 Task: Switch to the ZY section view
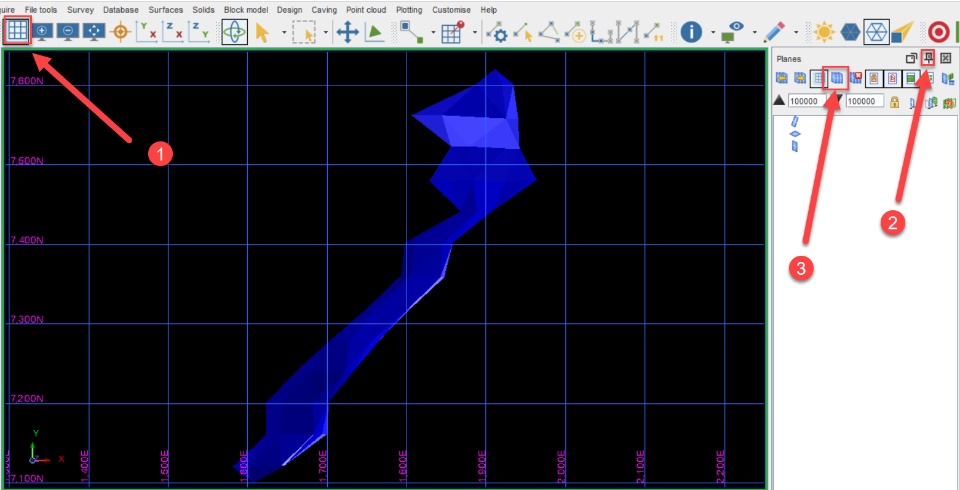(199, 31)
